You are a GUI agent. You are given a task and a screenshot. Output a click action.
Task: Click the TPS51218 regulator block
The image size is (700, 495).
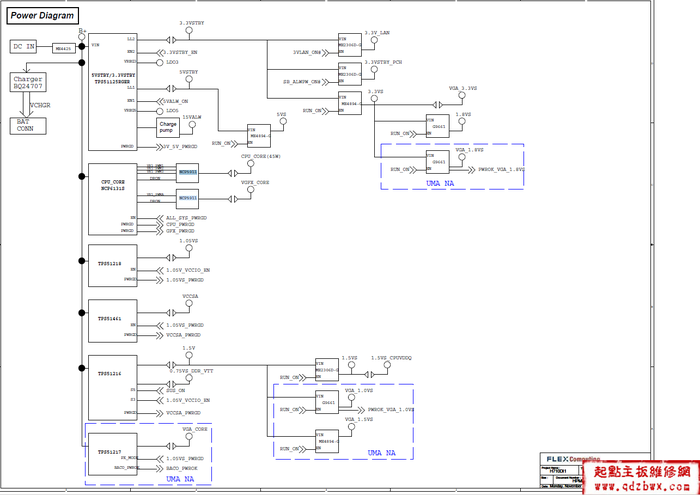coord(112,264)
